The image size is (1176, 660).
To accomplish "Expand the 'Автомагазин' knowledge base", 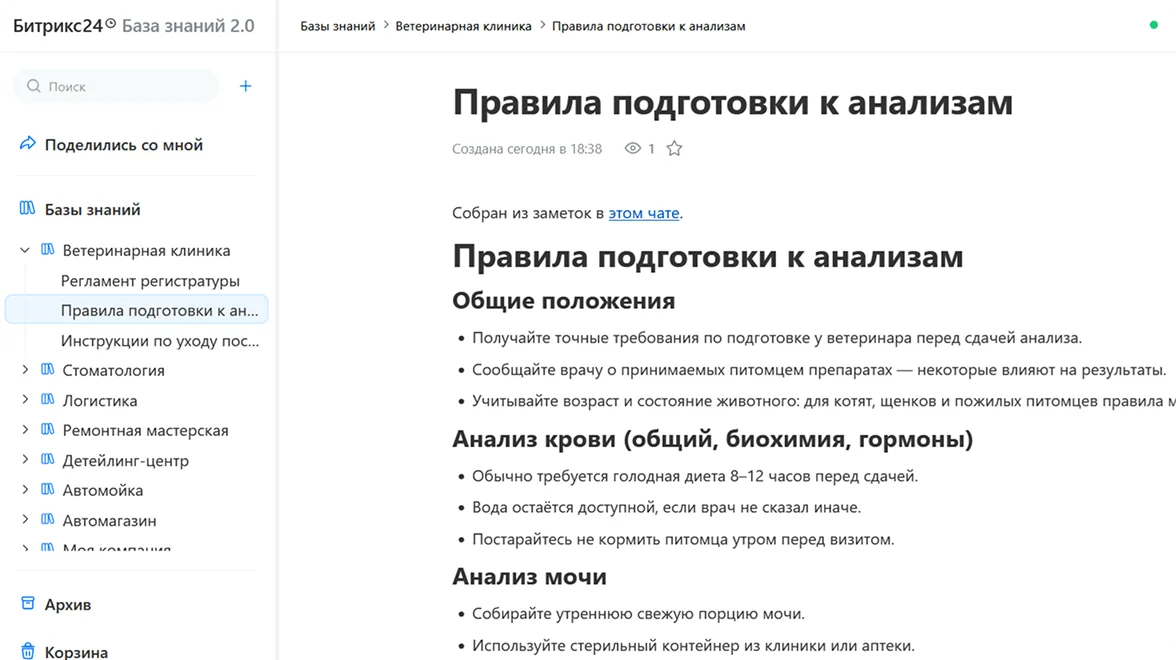I will [25, 519].
